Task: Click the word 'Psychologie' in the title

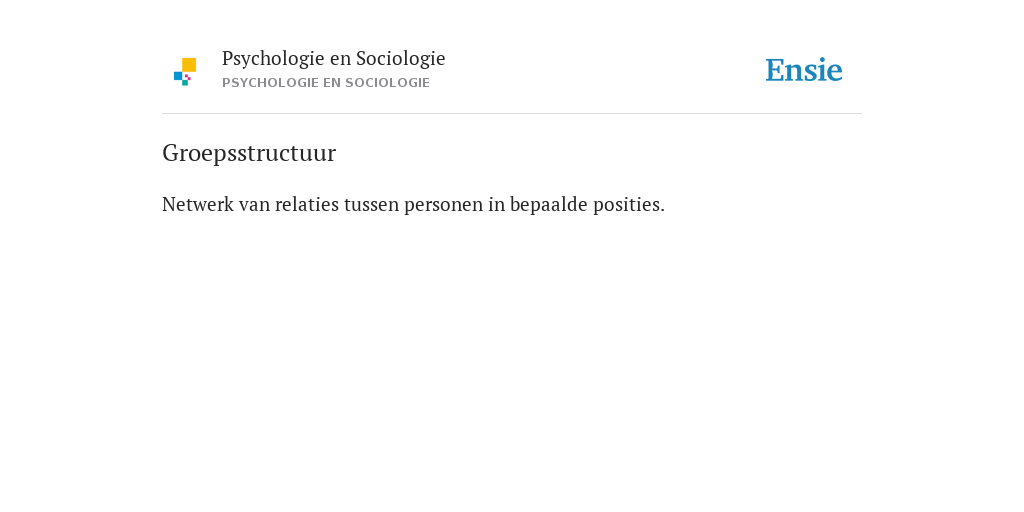Action: pyautogui.click(x=274, y=59)
